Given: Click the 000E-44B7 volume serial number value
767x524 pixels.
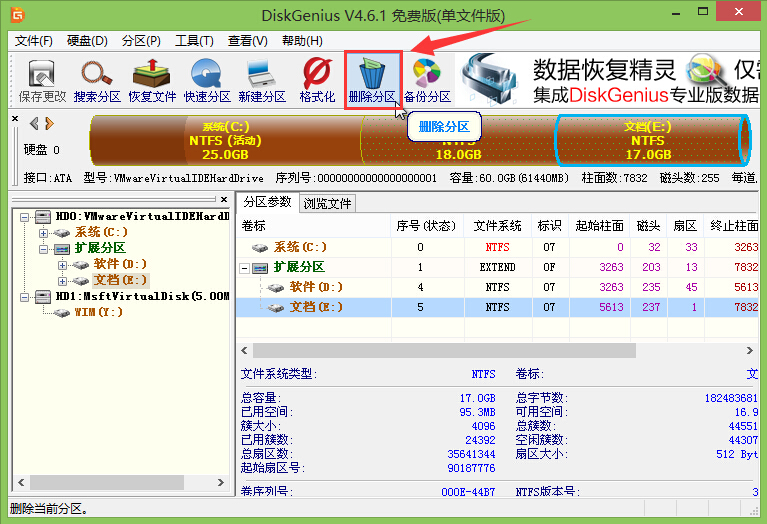Looking at the screenshot, I should 468,492.
